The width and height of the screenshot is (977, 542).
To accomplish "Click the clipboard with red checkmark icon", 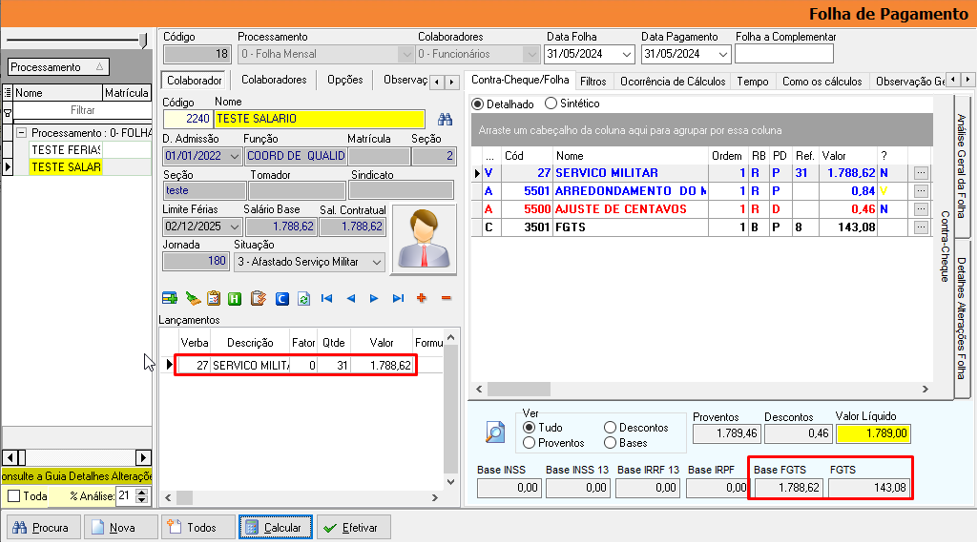I will [258, 298].
